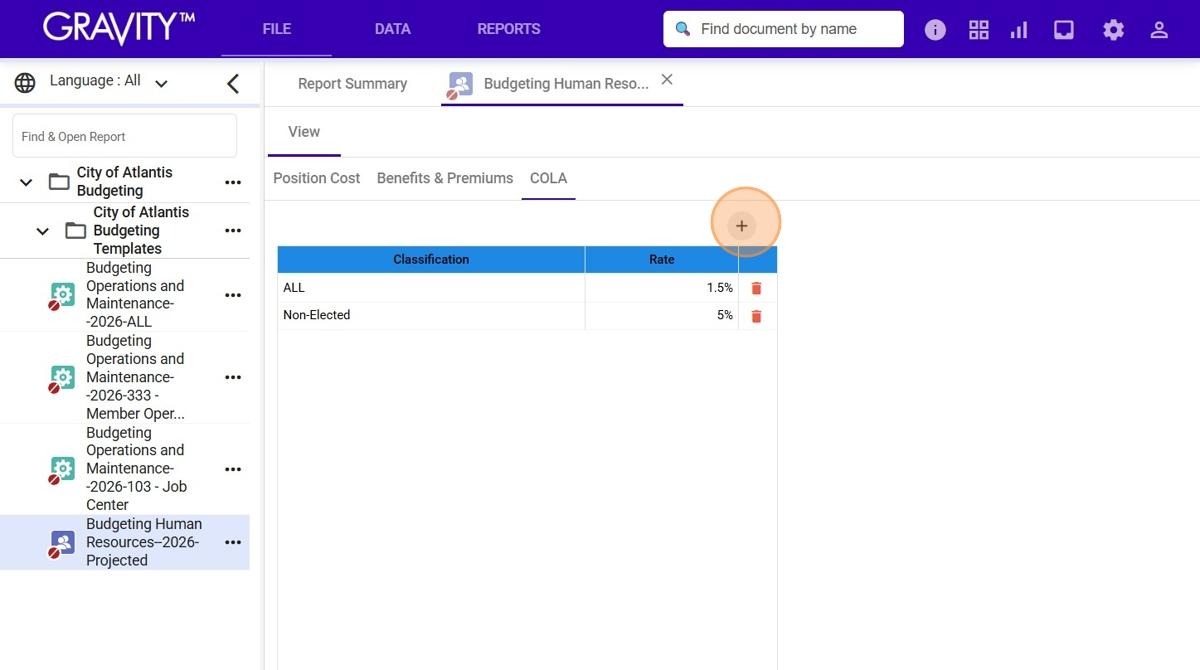Click the Classification column header
This screenshot has height=670, width=1200.
[x=431, y=260]
